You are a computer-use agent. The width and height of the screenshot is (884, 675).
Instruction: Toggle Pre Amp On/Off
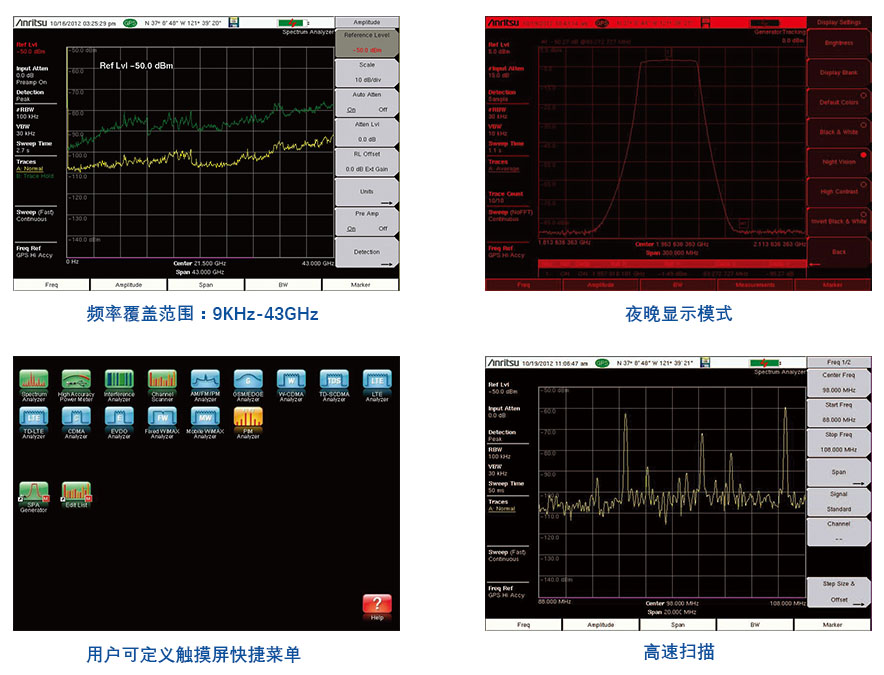pos(367,222)
